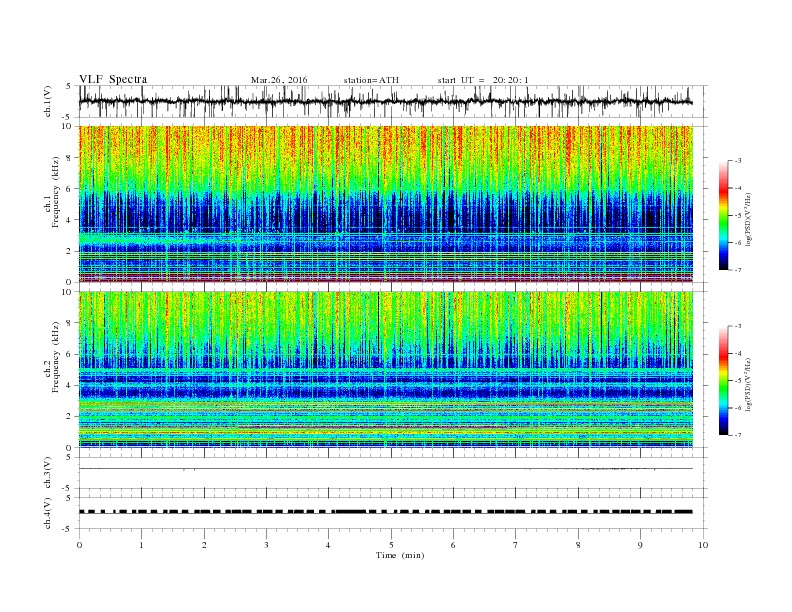Click ch.2 frequency axis tick "8"

click(x=70, y=323)
